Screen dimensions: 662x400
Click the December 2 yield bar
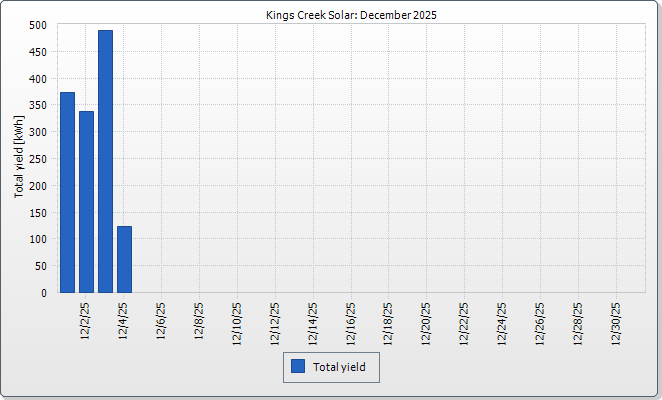tap(86, 202)
